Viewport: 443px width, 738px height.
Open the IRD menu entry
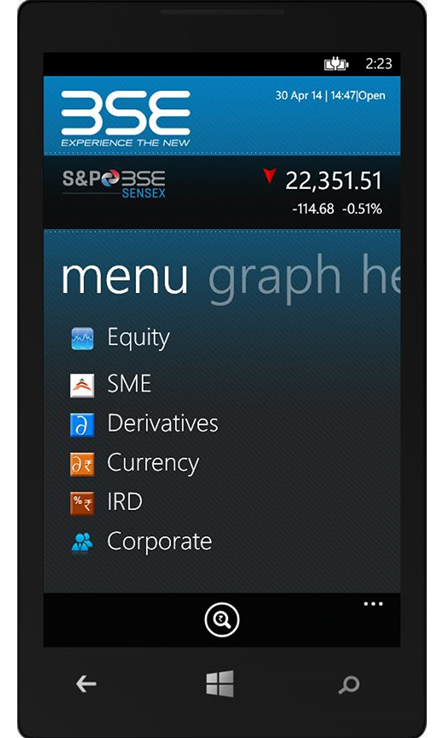pyautogui.click(x=125, y=502)
